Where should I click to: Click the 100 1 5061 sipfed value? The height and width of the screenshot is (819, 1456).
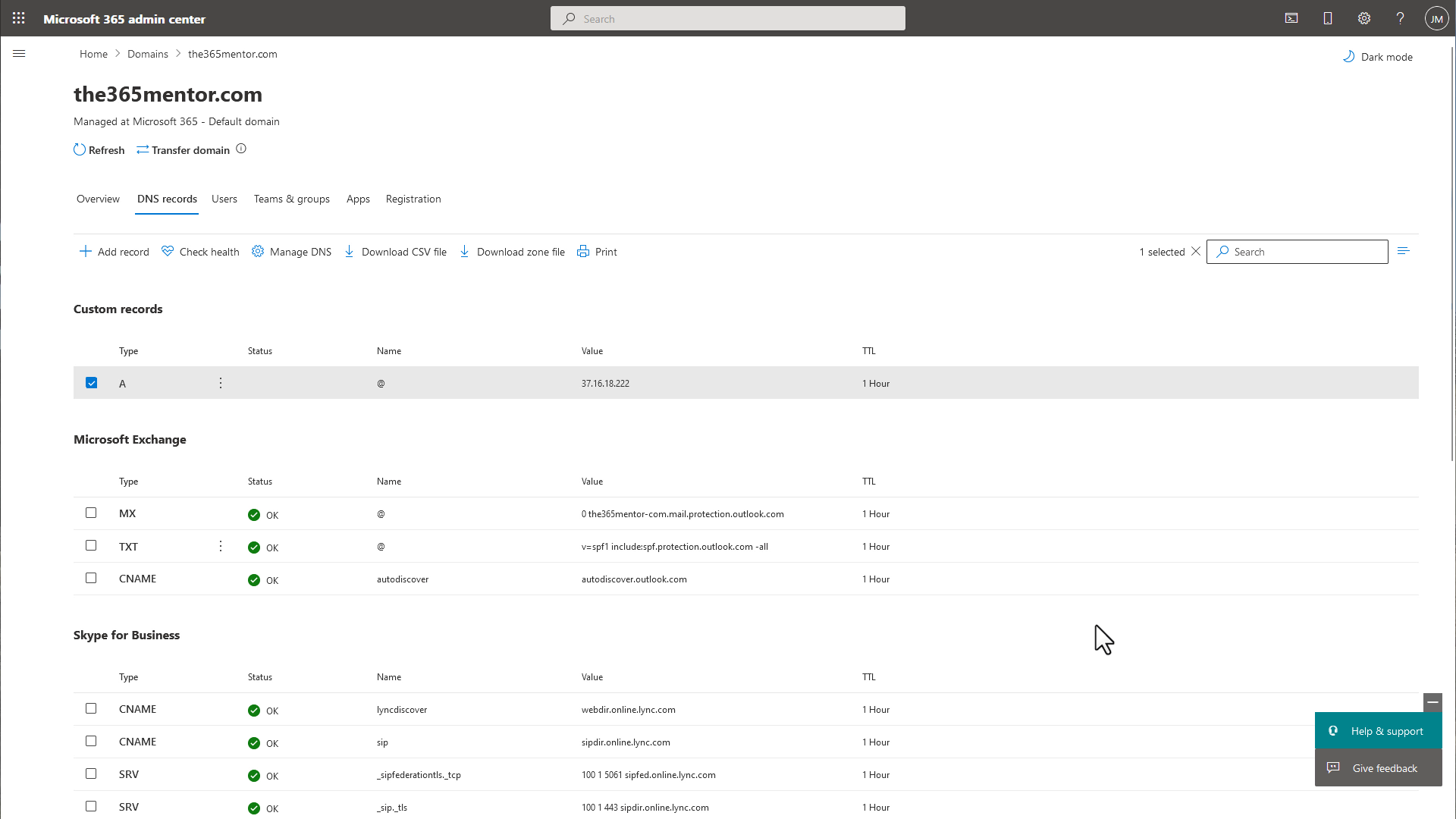pos(648,775)
